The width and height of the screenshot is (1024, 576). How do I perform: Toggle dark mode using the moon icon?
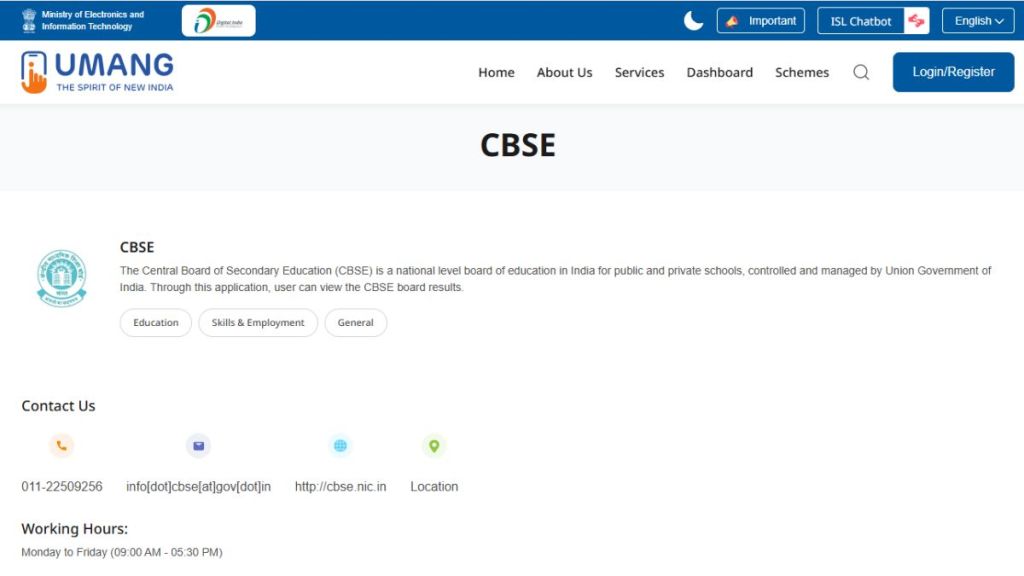pyautogui.click(x=693, y=20)
